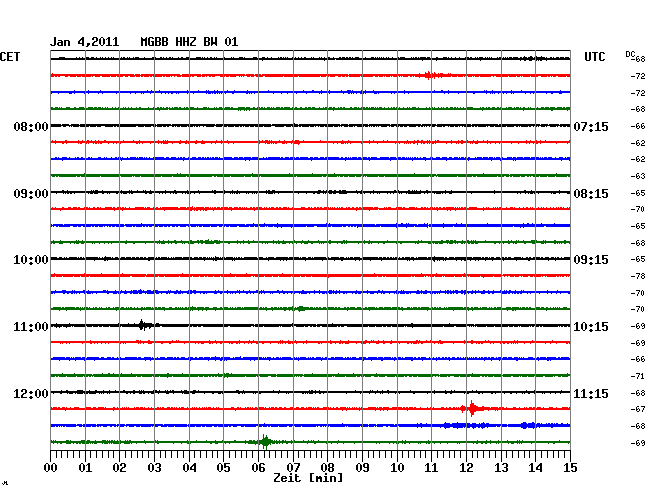Click the 05 minute axis label
This screenshot has height=494, width=650.
coord(223,468)
